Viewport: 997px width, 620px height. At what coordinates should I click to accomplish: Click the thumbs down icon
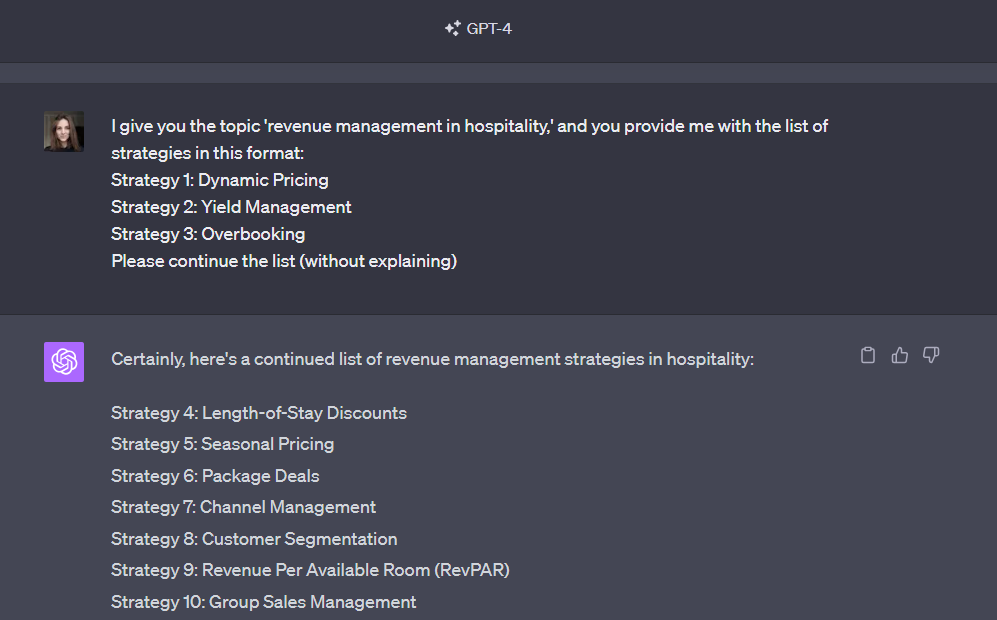tap(931, 355)
